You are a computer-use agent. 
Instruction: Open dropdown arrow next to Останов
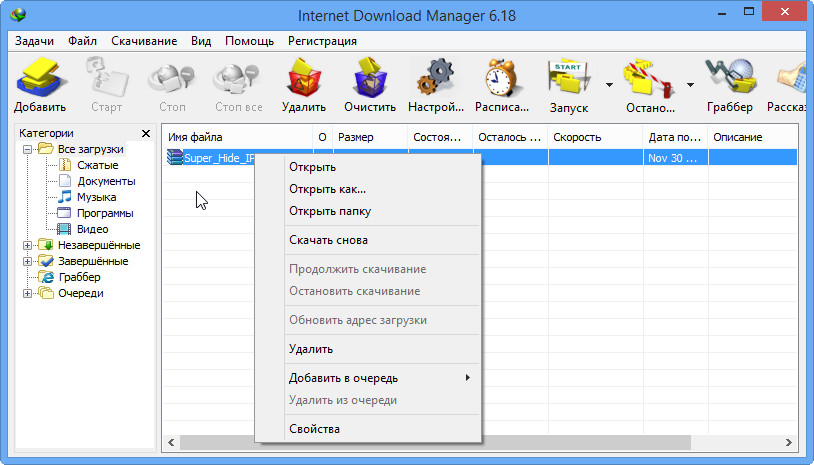690,85
